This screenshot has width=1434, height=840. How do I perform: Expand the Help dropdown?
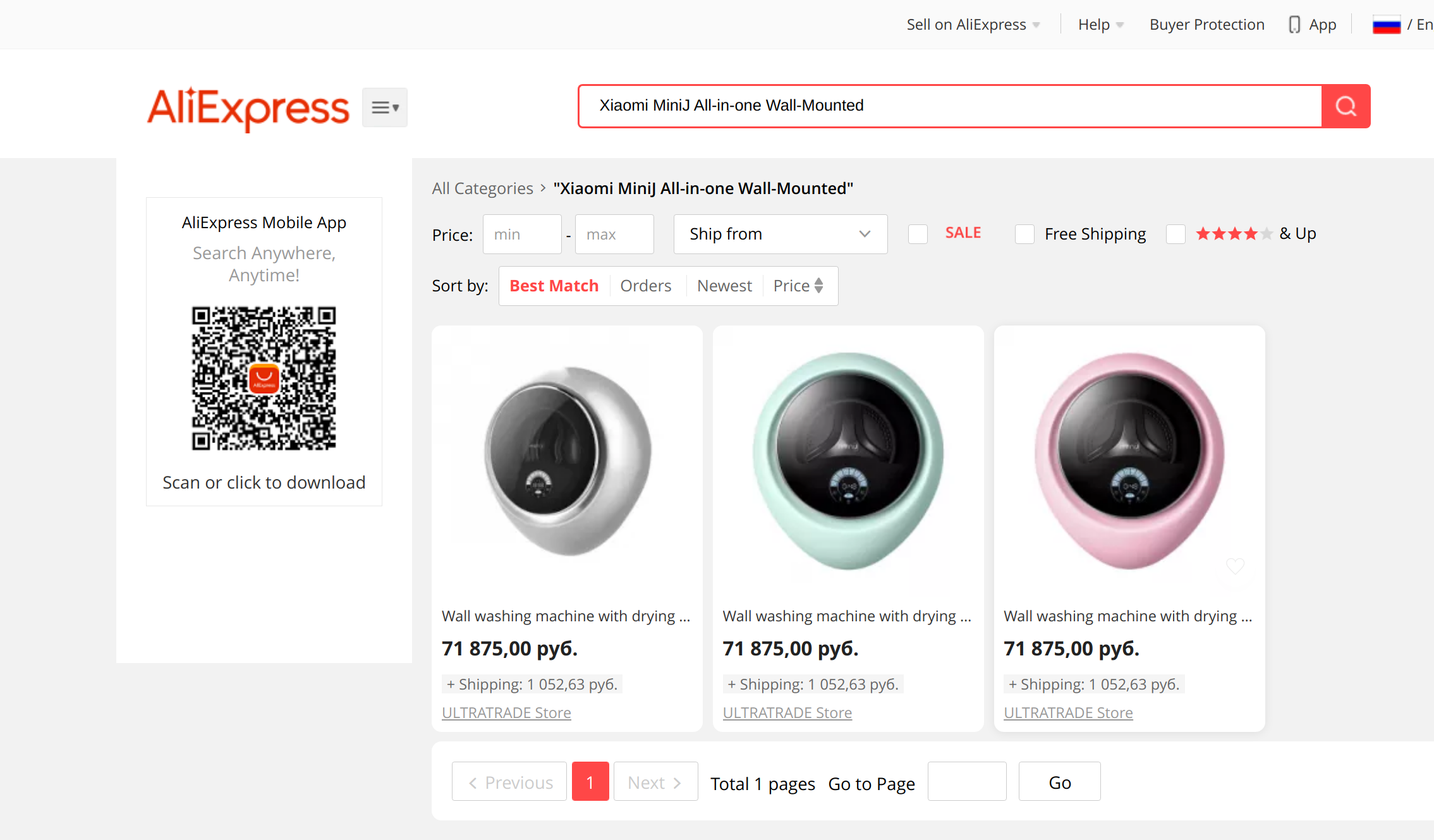pyautogui.click(x=1100, y=25)
